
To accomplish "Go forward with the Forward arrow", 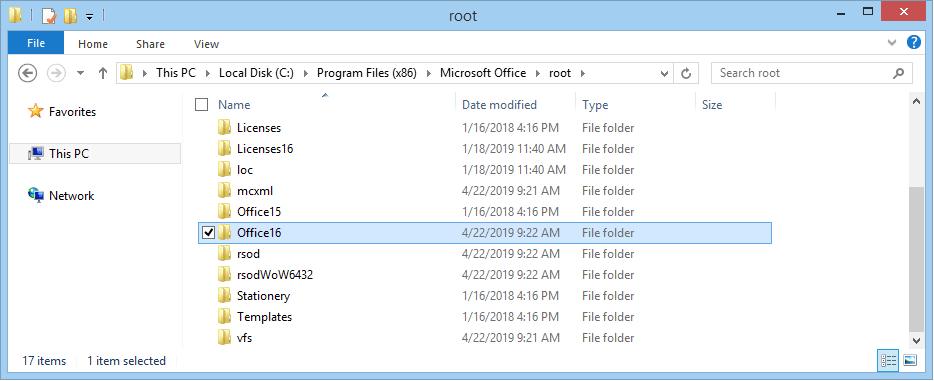I will pyautogui.click(x=56, y=73).
